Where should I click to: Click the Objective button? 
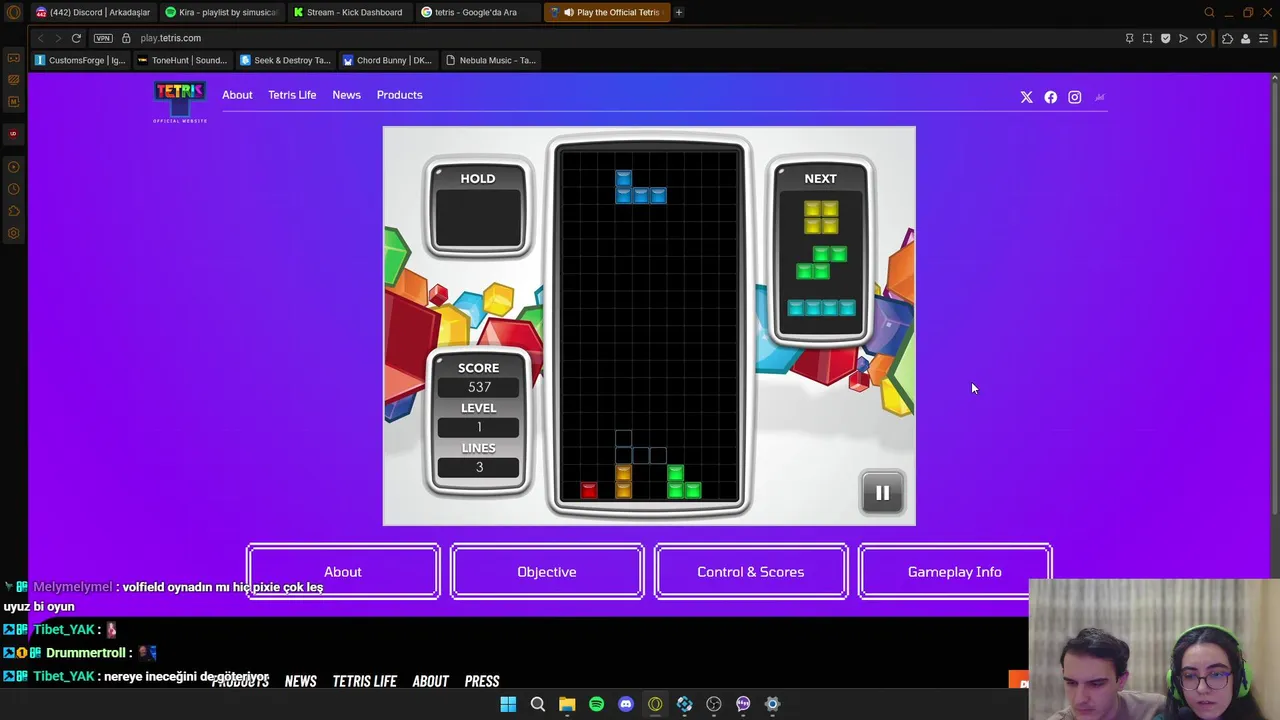pyautogui.click(x=547, y=572)
